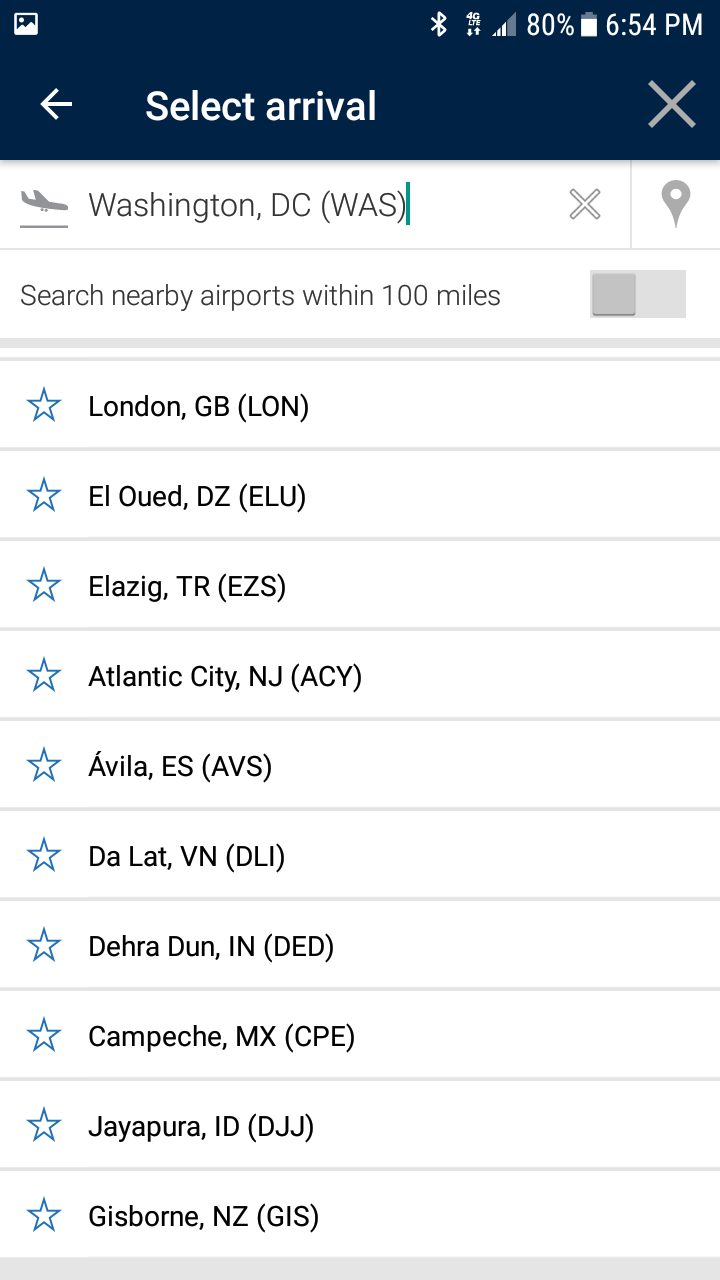Choose Campeche, MX (CPE) destination
Viewport: 720px width, 1280px height.
[x=360, y=1036]
